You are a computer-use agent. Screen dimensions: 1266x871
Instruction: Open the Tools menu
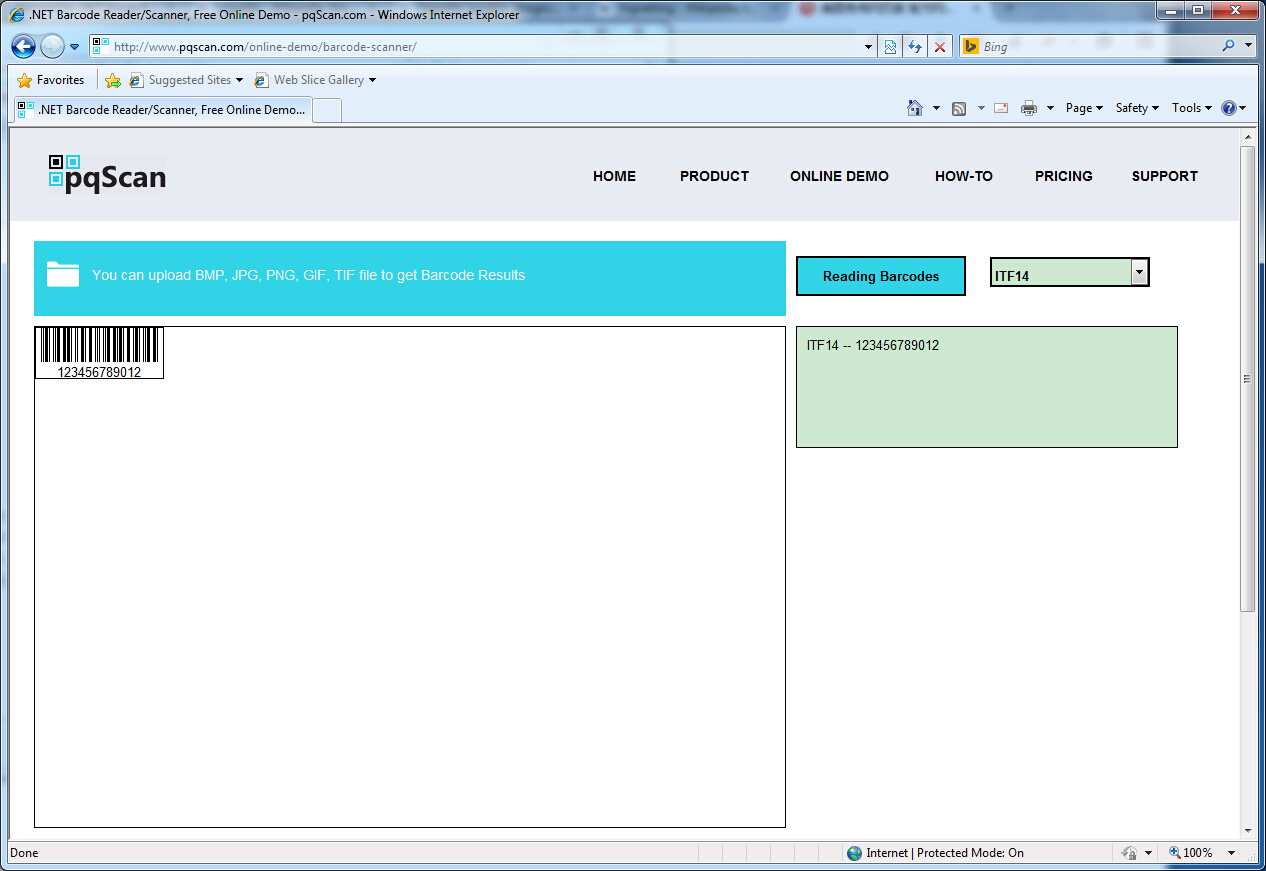click(x=1192, y=108)
